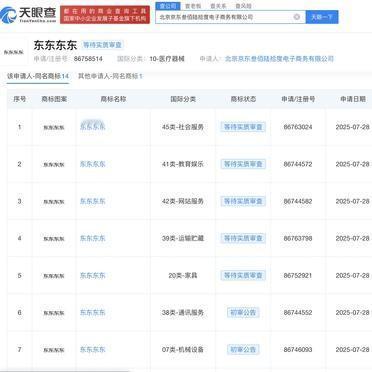The width and height of the screenshot is (372, 372).
Task: Click the 商标名称 column header
Action: [x=113, y=99]
